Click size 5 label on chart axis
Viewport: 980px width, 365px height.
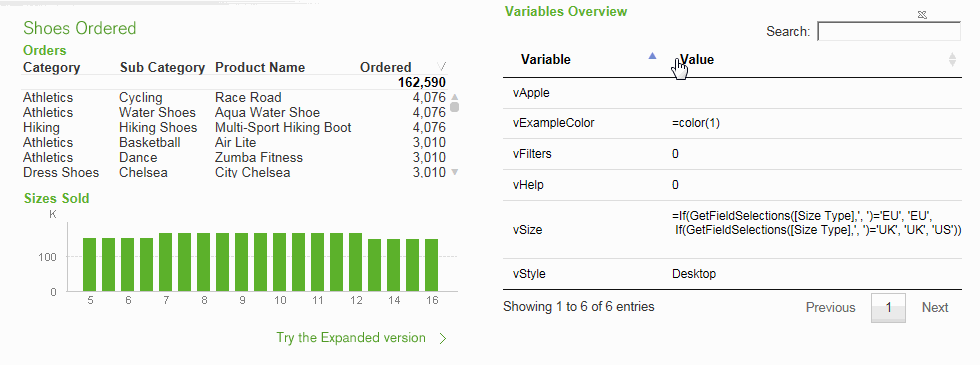coord(90,301)
